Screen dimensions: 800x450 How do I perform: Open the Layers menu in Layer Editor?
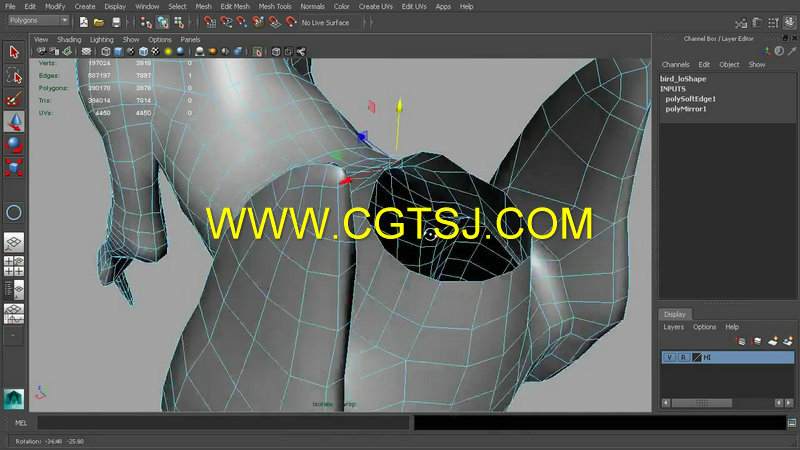[x=673, y=327]
